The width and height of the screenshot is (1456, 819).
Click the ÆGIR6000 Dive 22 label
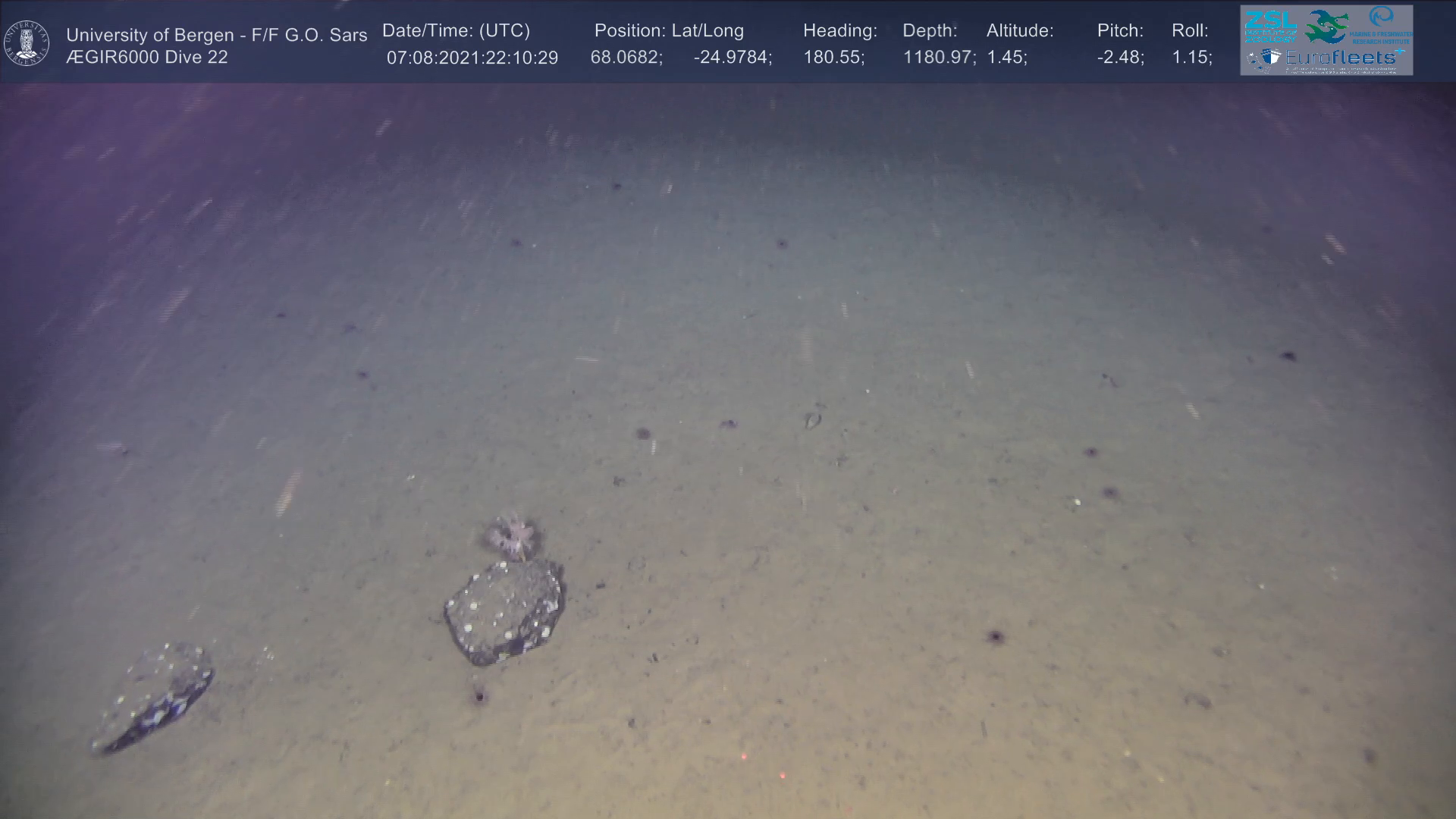146,58
